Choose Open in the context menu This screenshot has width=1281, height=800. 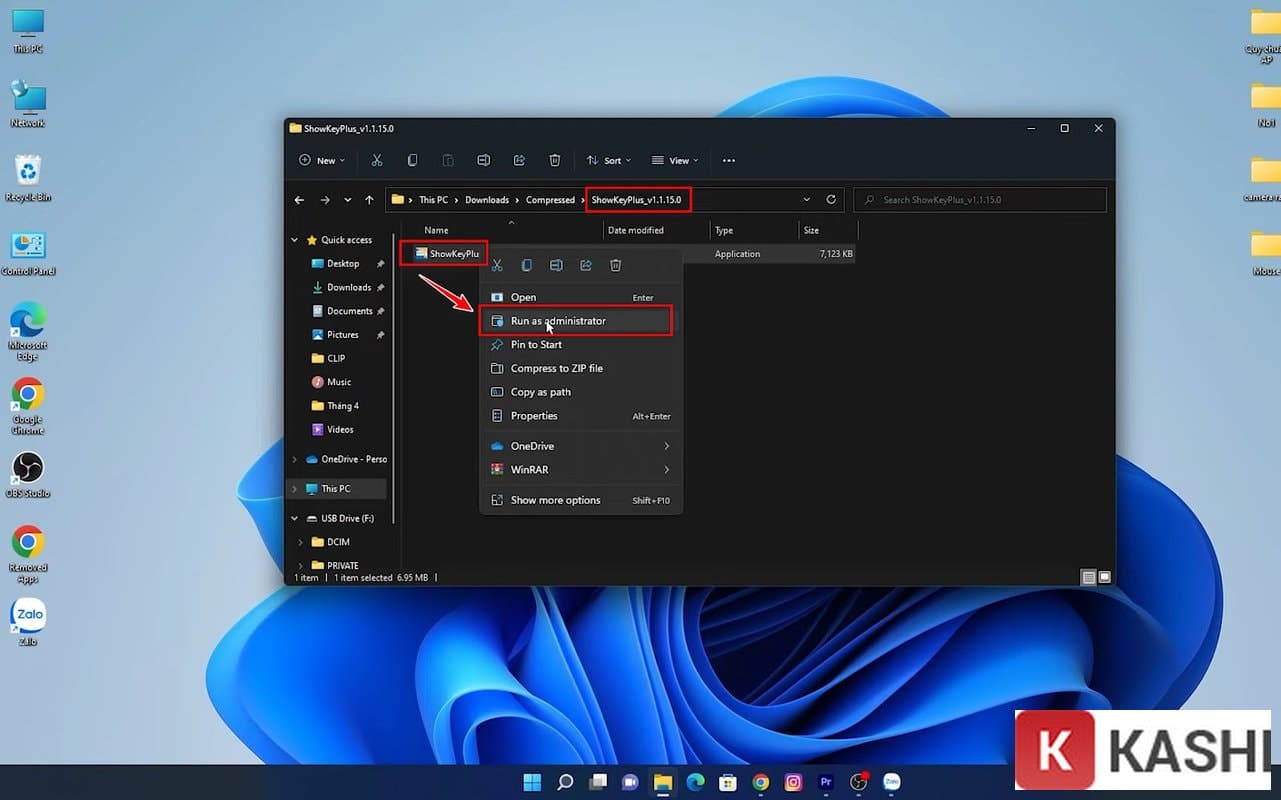pyautogui.click(x=581, y=297)
